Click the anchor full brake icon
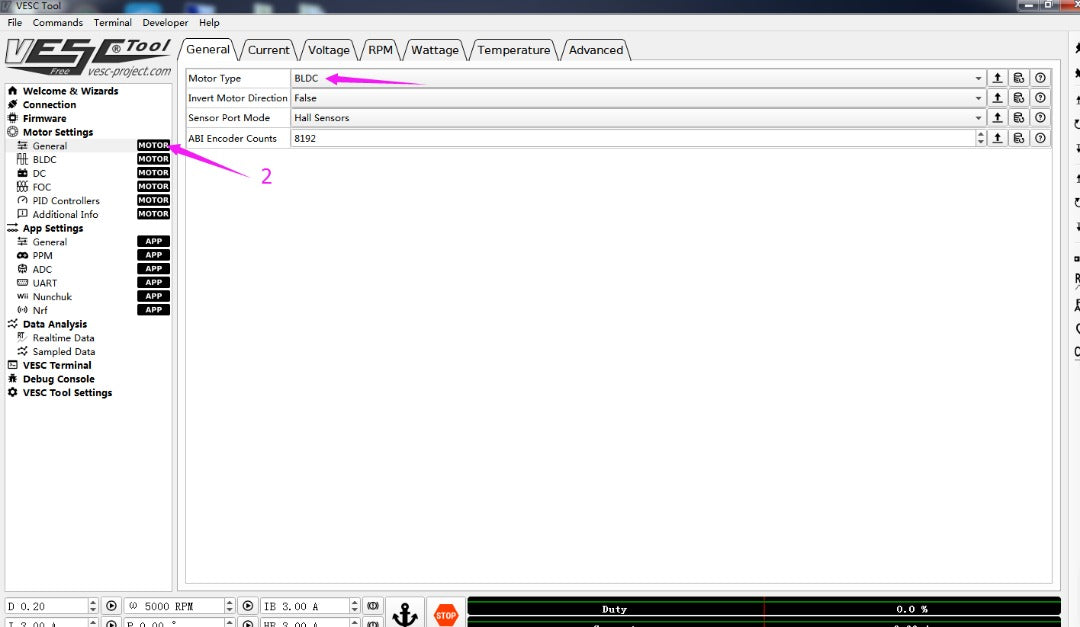Screen dimensions: 1080x627 point(404,613)
